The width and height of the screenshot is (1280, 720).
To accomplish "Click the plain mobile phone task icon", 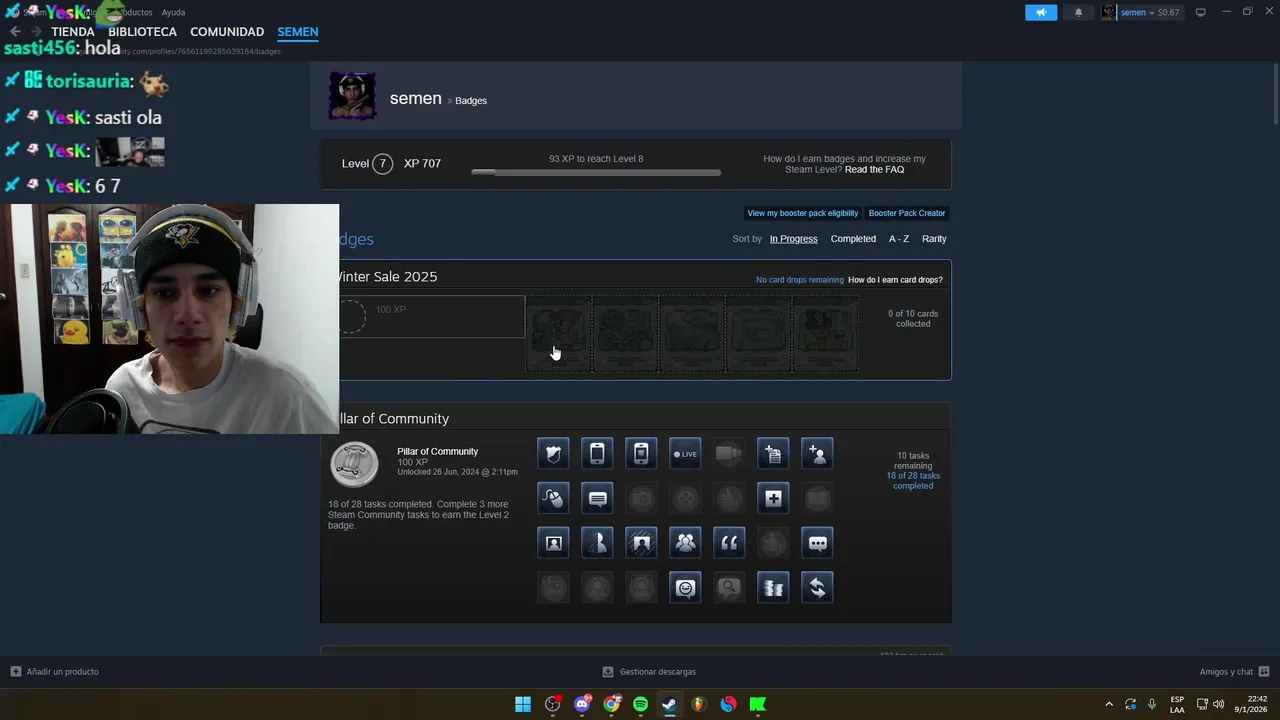I will pos(597,454).
